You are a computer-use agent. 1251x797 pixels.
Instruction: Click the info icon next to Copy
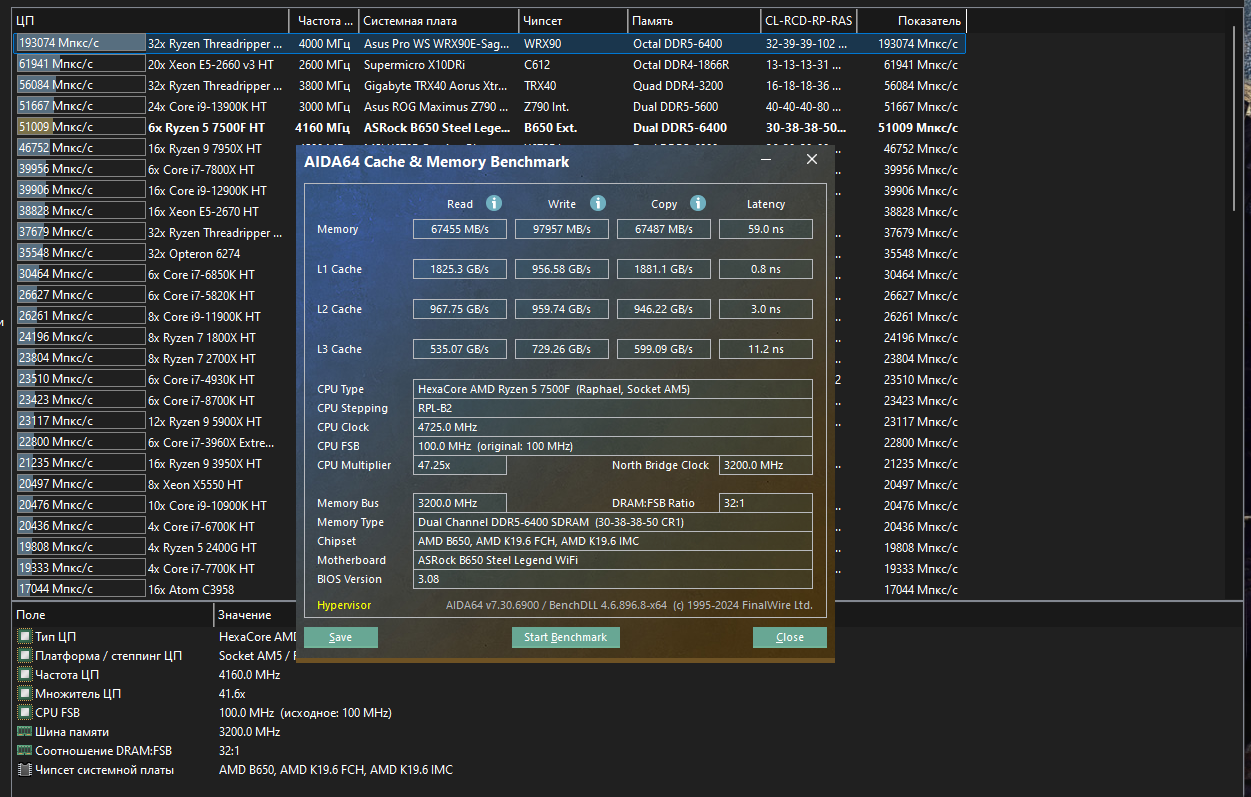coord(698,203)
